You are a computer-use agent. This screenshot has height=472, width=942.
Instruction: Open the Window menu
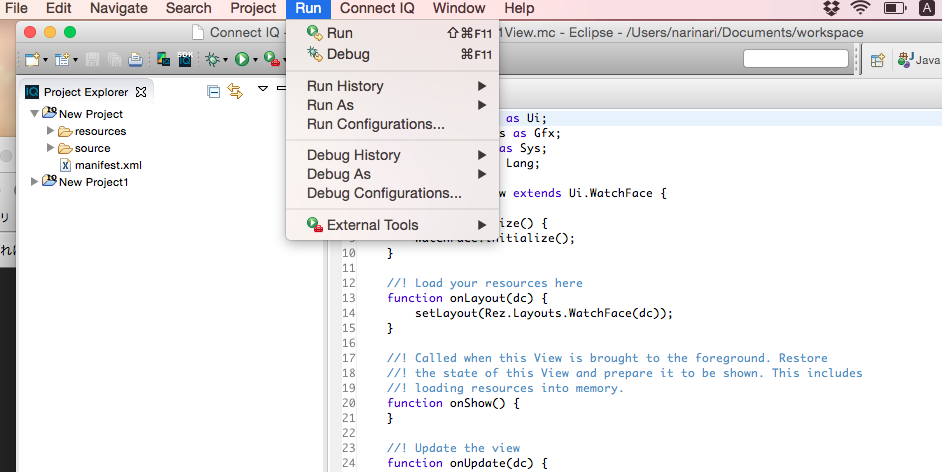(x=459, y=8)
